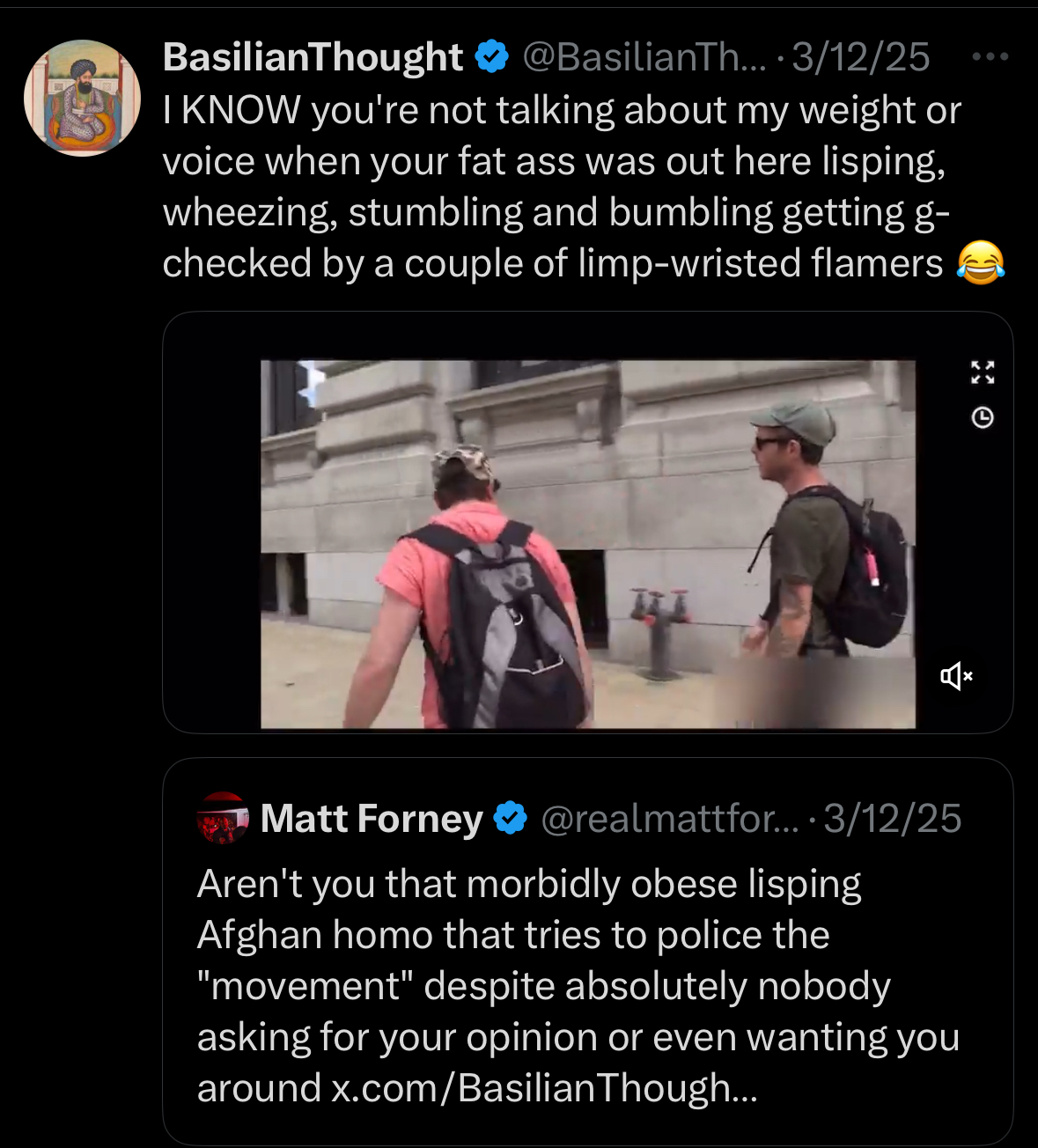1038x1148 pixels.
Task: Open the three-dot more options menu
Action: click(x=990, y=57)
